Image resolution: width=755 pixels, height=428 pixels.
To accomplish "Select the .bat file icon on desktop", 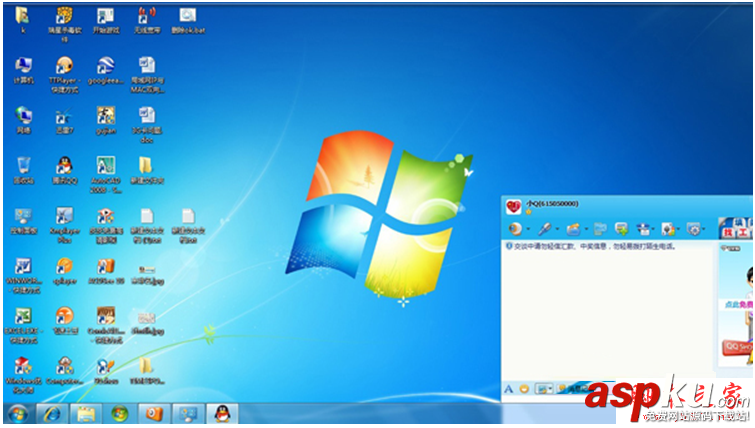I will 188,15.
